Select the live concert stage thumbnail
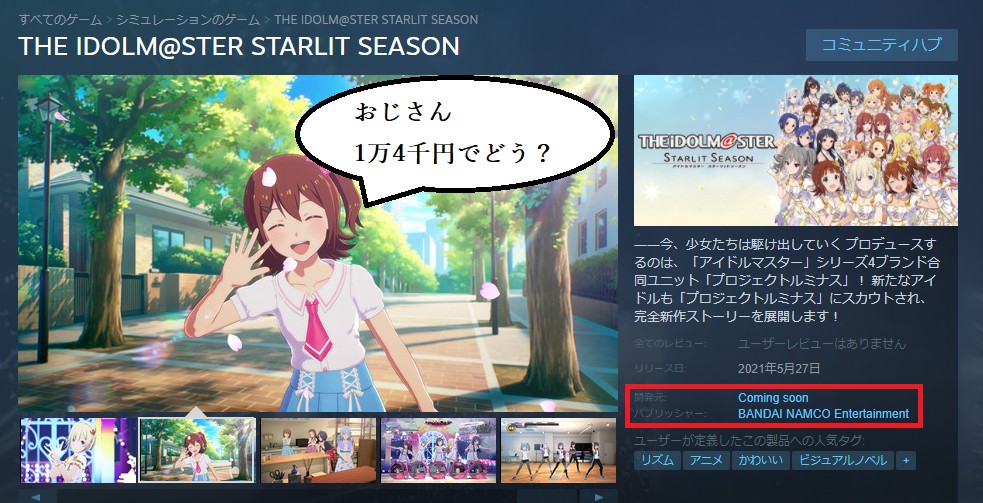 pyautogui.click(x=438, y=450)
